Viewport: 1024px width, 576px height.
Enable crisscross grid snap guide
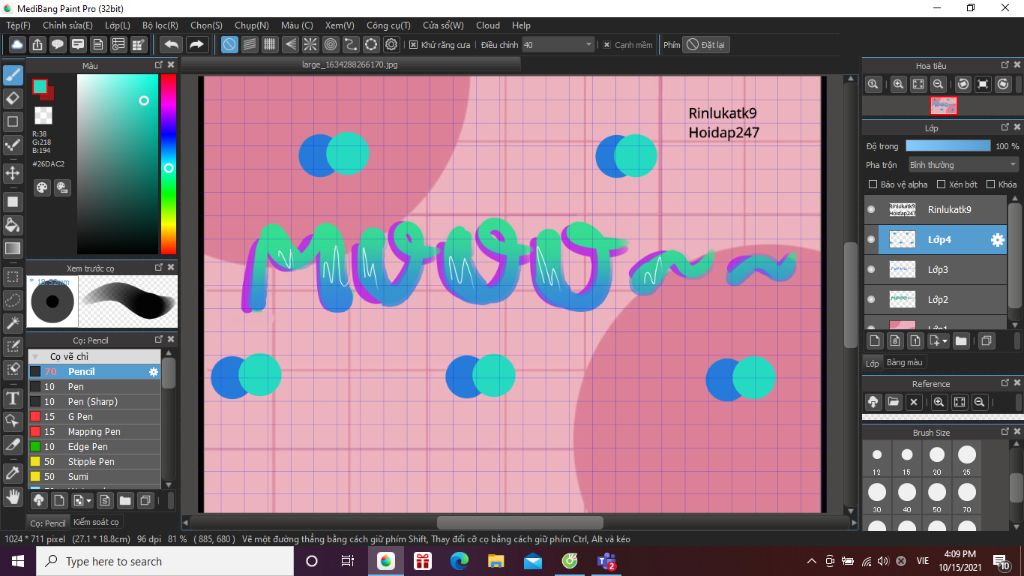[x=270, y=44]
